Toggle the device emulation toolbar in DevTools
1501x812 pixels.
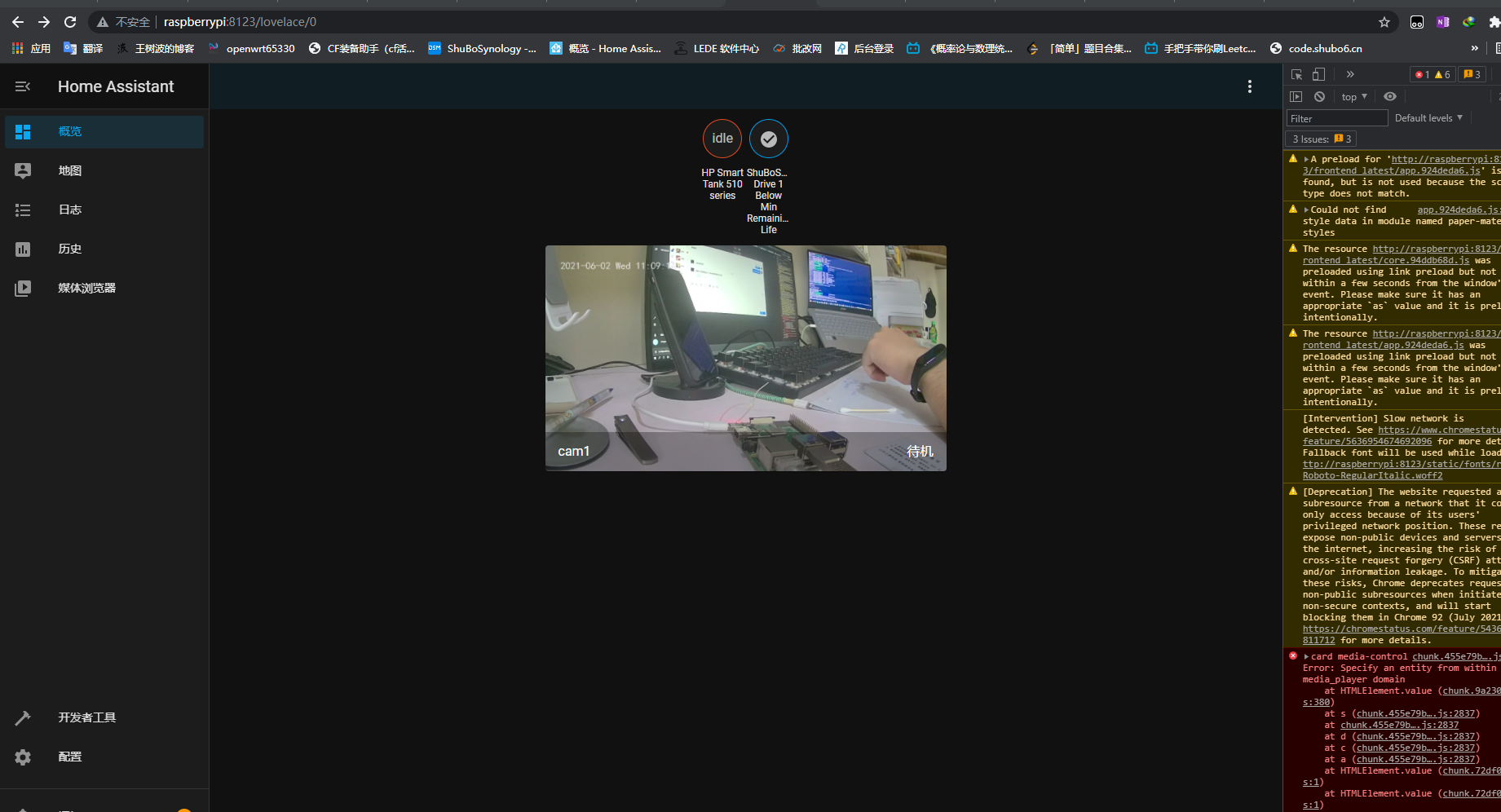1318,74
